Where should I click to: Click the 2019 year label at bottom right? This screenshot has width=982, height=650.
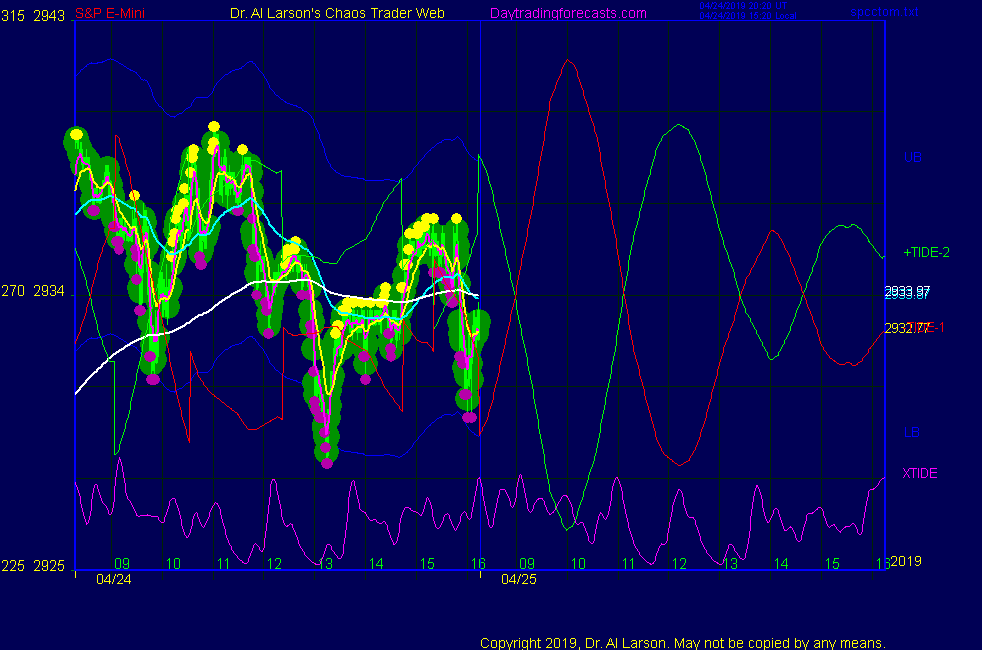(x=905, y=561)
